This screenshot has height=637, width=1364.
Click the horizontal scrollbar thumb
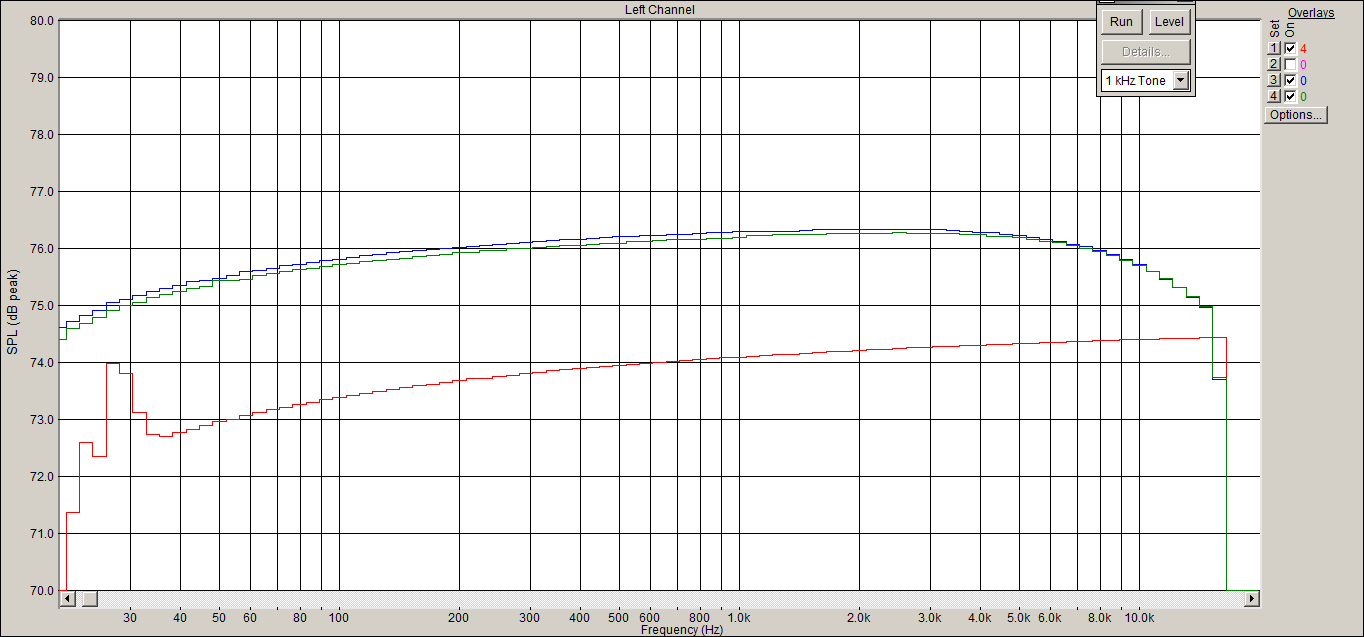pyautogui.click(x=89, y=598)
